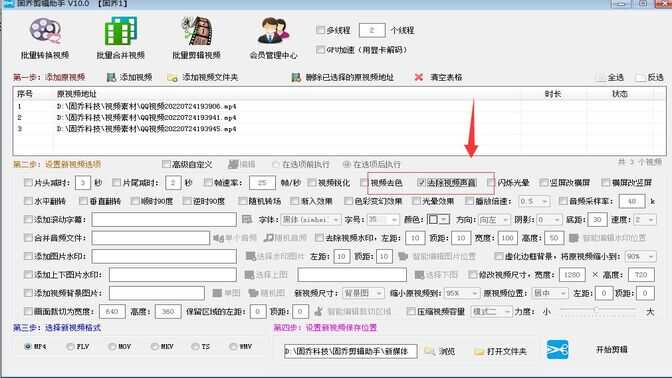
Task: Open 字体 font dropdown
Action: coord(311,219)
